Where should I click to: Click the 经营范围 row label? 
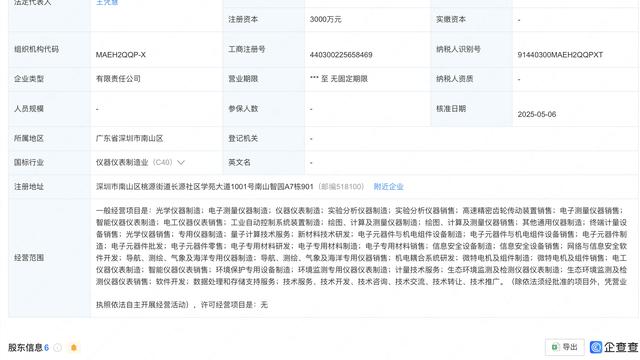(x=29, y=258)
